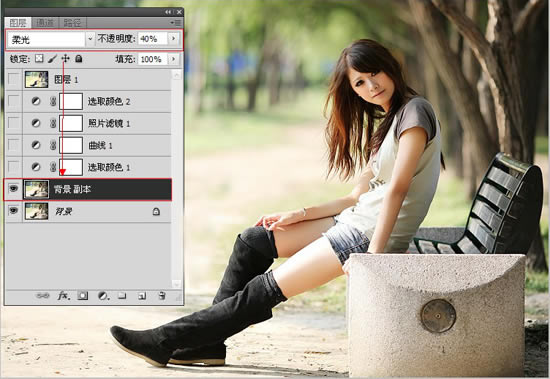This screenshot has height=379, width=550.
Task: Click the 照片滤镜 1 mask link icon
Action: 53,123
